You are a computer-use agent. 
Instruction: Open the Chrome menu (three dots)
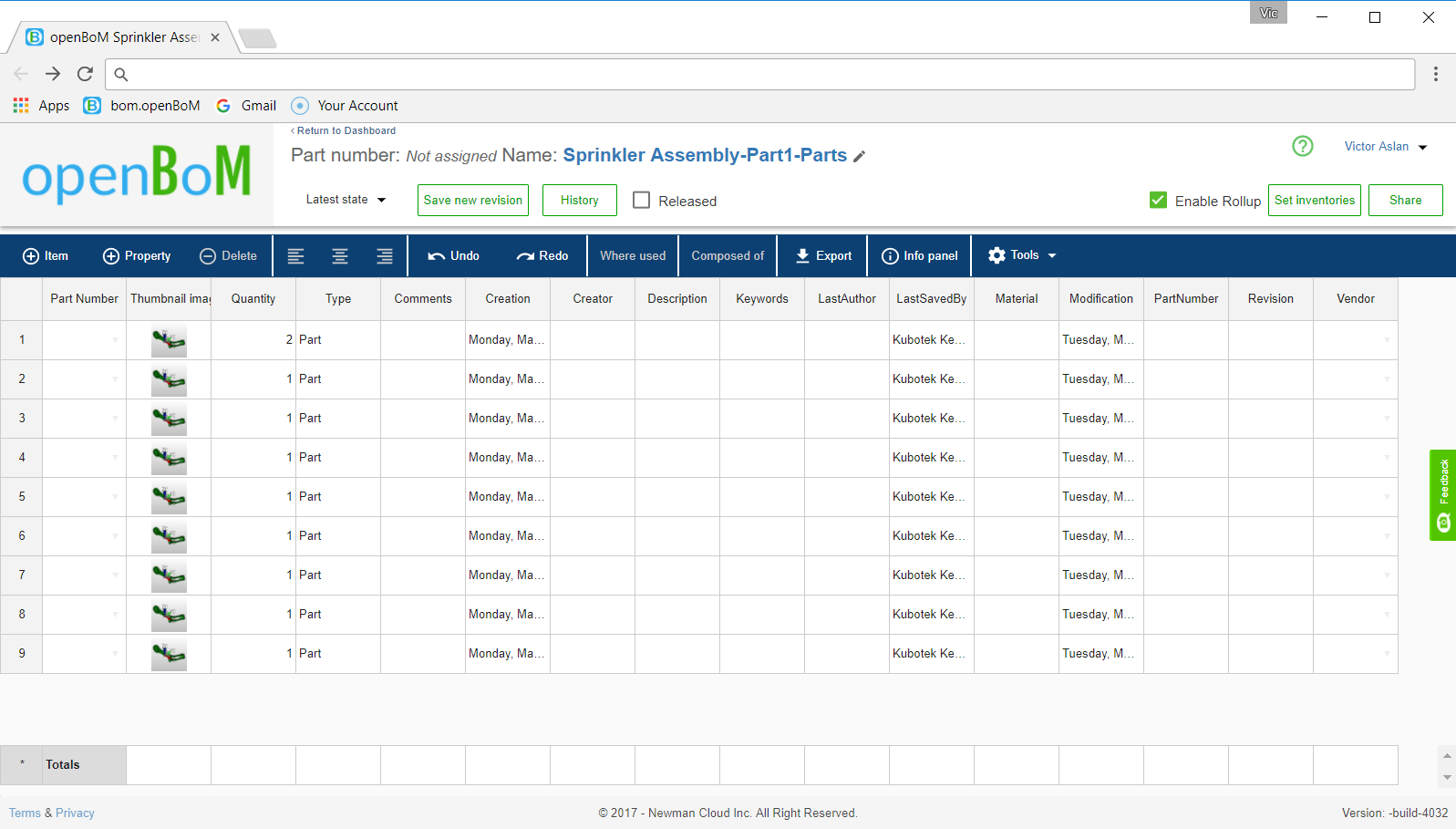(1435, 74)
